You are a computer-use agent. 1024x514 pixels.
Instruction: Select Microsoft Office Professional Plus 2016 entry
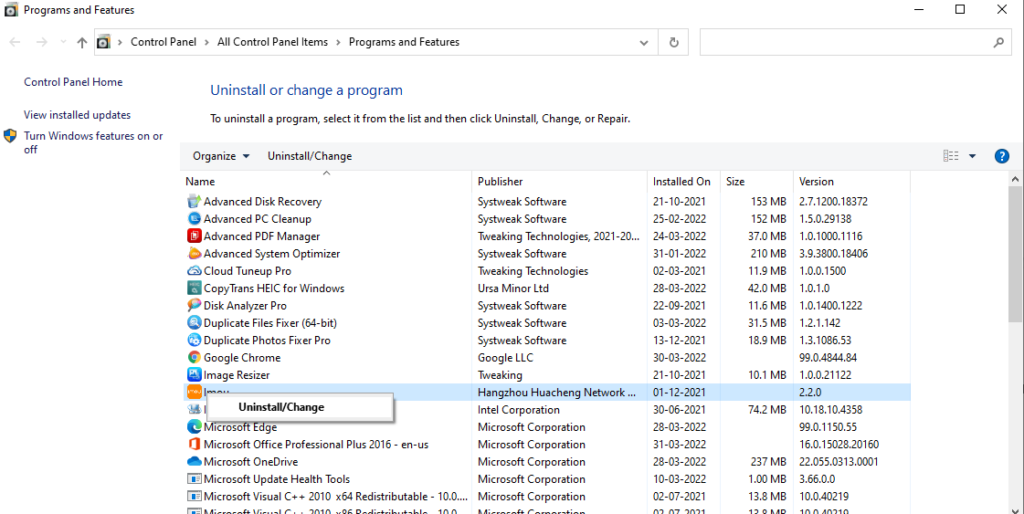tap(545, 444)
